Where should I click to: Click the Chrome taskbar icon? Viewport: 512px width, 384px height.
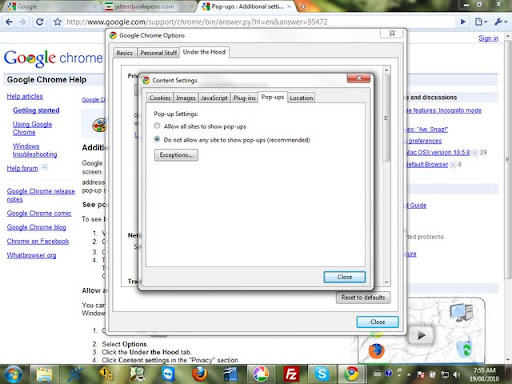tap(352, 374)
